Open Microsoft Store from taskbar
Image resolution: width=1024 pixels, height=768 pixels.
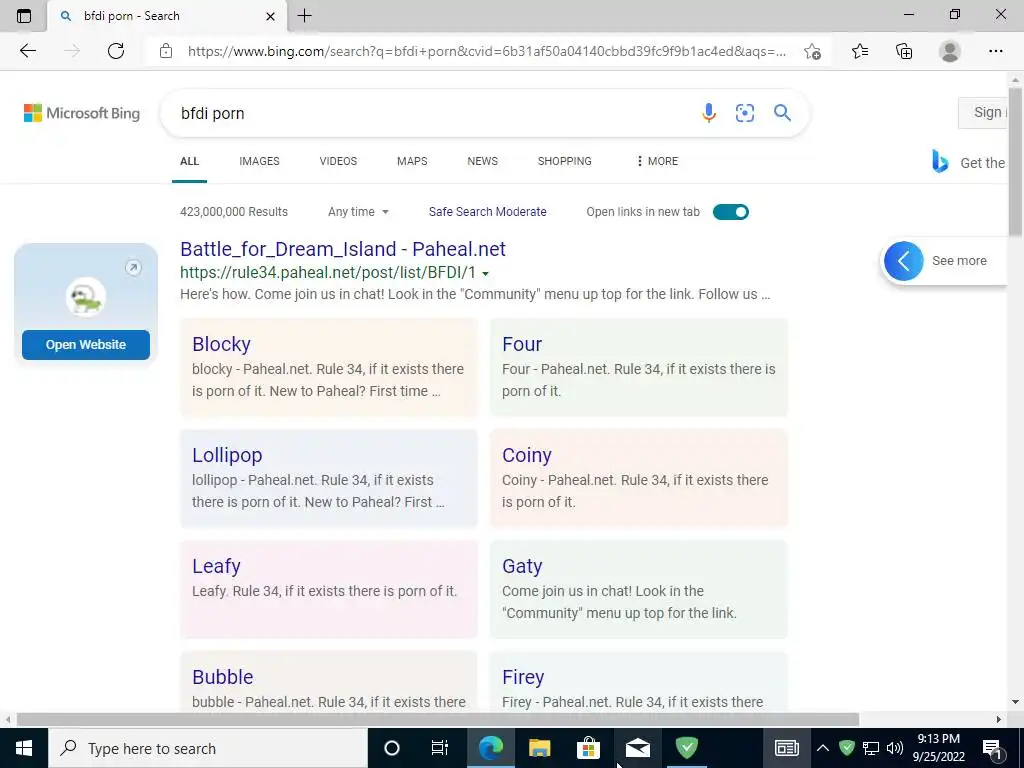(588, 748)
